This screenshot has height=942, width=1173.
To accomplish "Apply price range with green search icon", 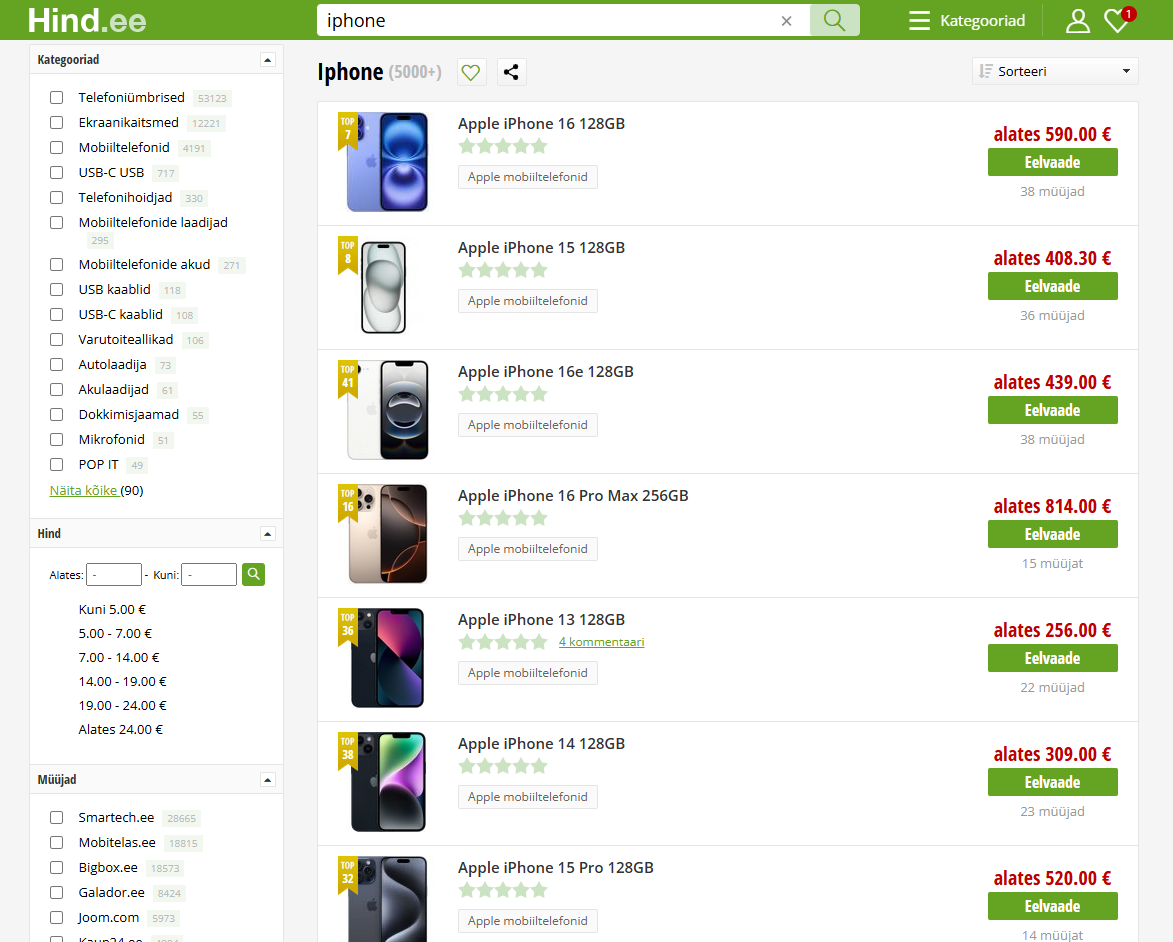I will click(254, 574).
